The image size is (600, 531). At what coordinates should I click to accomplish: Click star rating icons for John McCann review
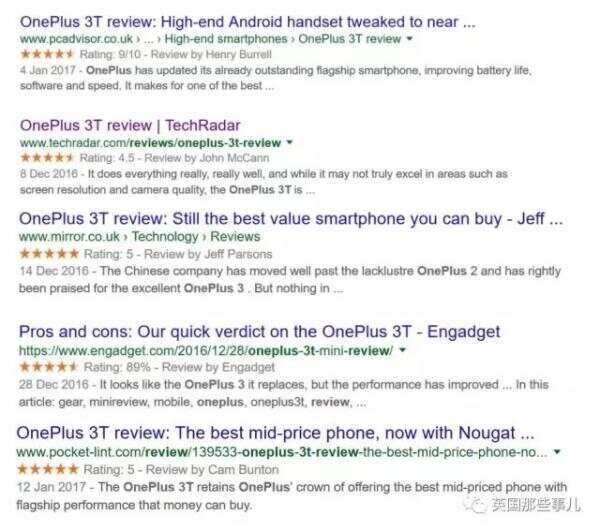click(x=47, y=158)
